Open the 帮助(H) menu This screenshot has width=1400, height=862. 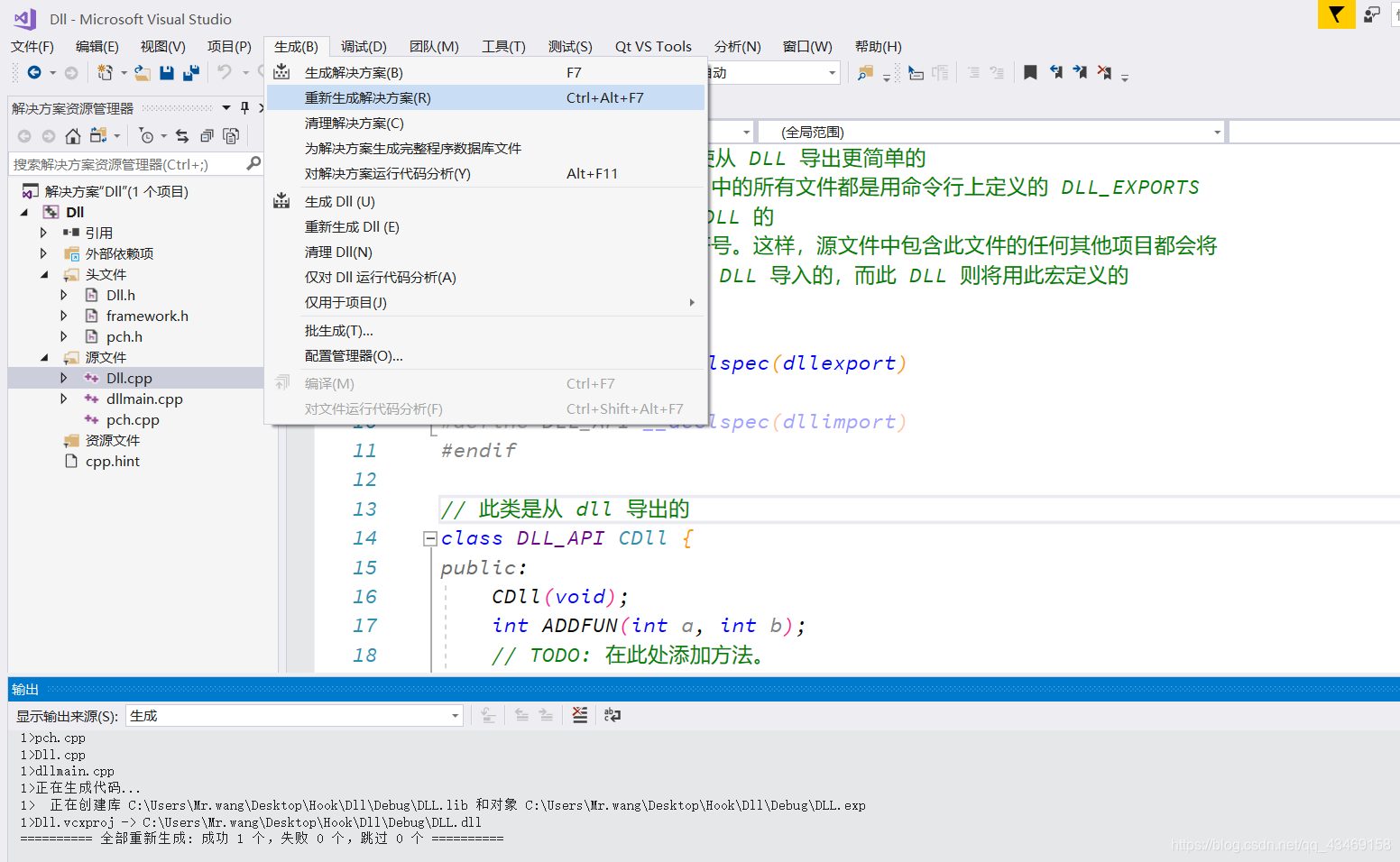tap(878, 47)
